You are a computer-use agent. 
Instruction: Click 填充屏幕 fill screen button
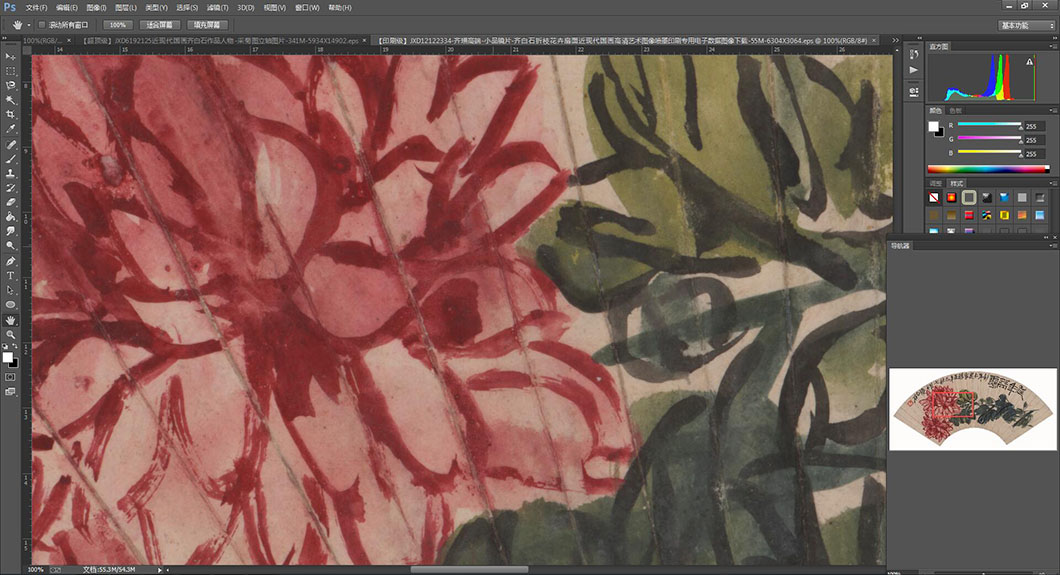coord(207,25)
